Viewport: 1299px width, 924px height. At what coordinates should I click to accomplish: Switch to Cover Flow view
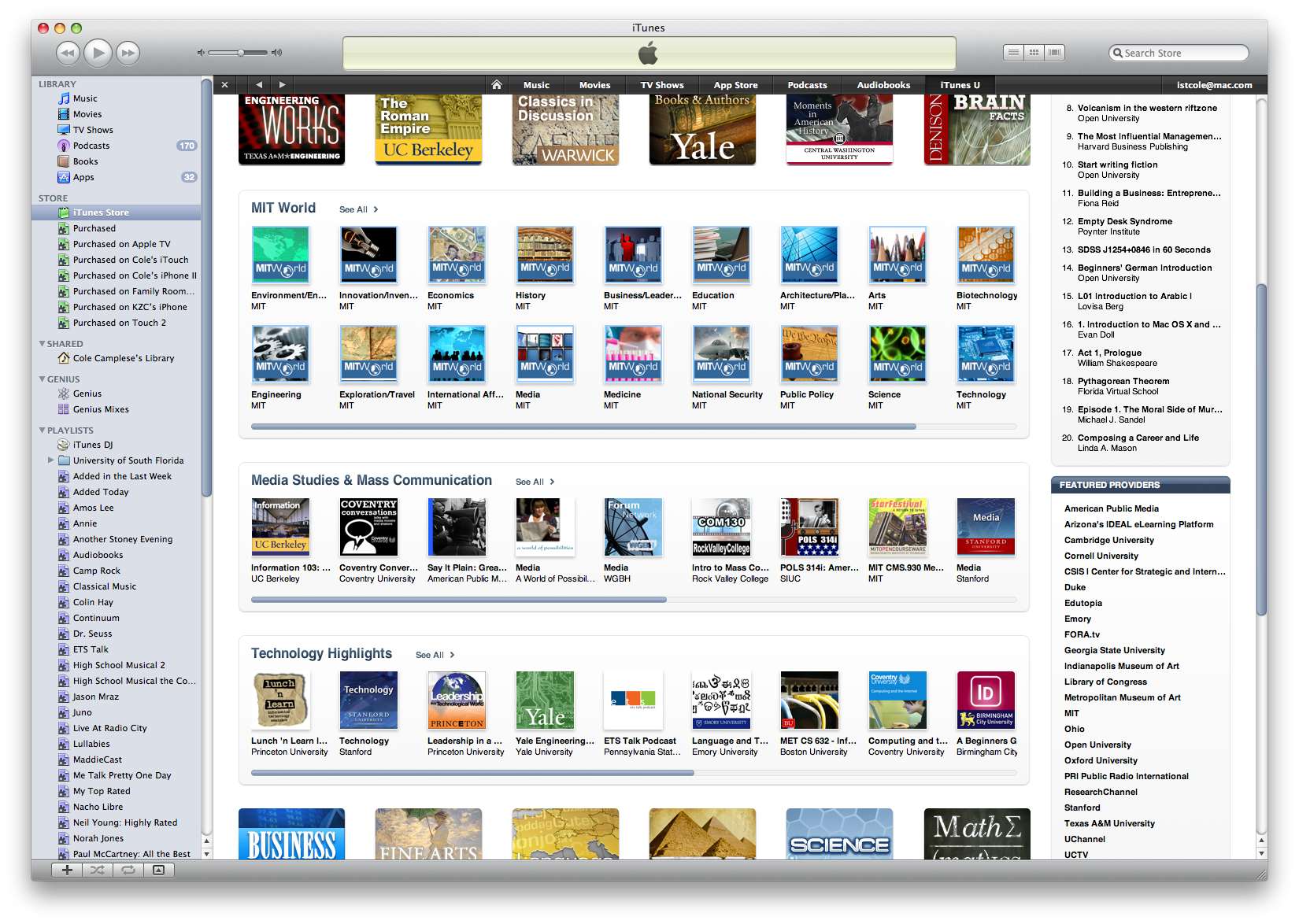click(x=1055, y=52)
